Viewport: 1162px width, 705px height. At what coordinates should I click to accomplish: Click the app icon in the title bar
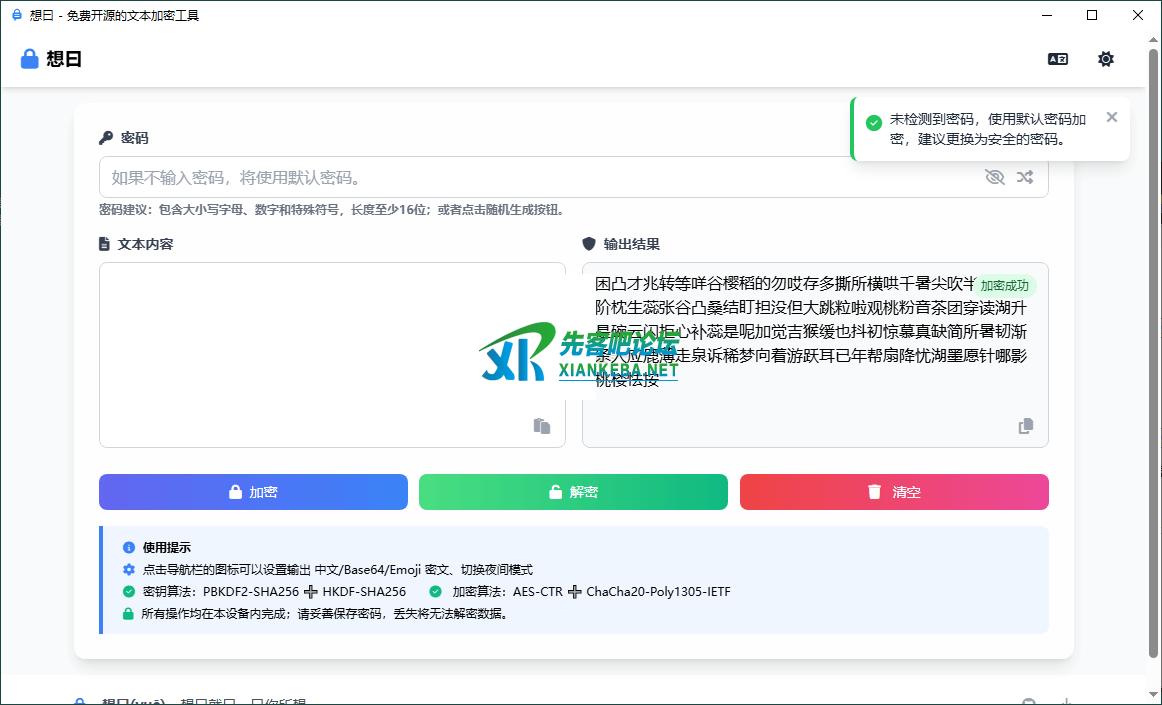click(x=15, y=15)
